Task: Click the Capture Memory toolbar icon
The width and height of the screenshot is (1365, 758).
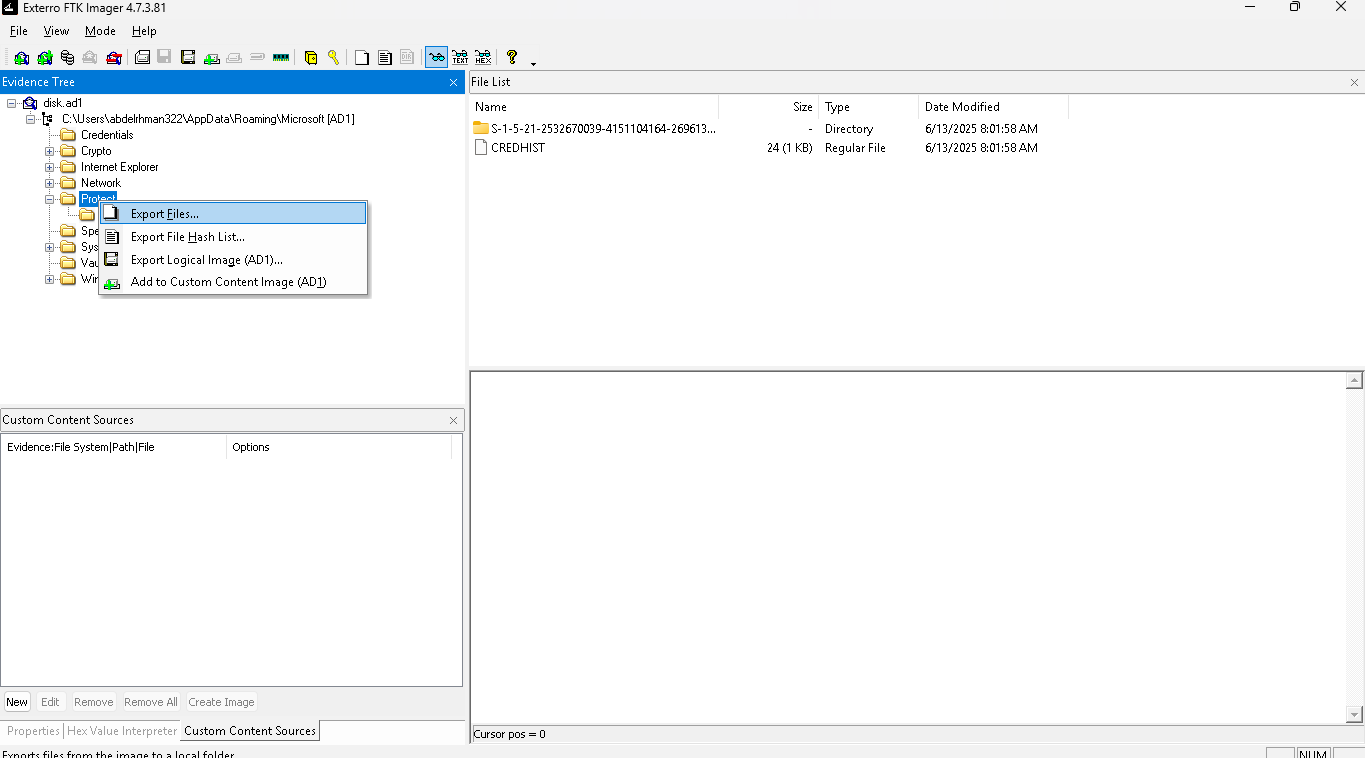Action: point(281,57)
